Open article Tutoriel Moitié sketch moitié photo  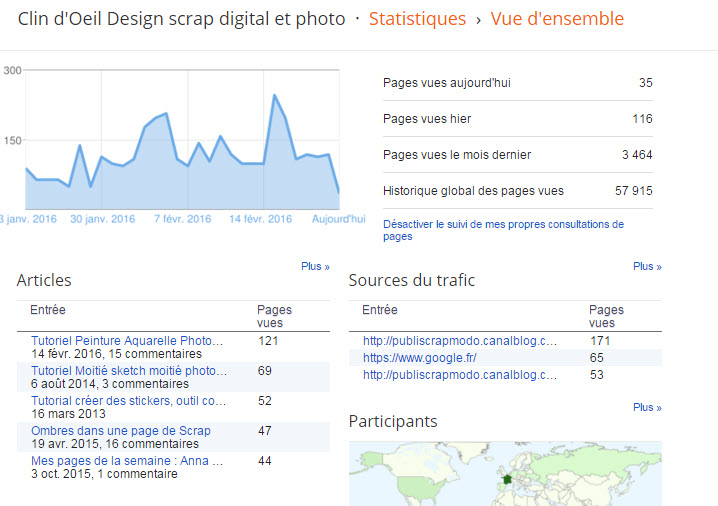(x=129, y=371)
